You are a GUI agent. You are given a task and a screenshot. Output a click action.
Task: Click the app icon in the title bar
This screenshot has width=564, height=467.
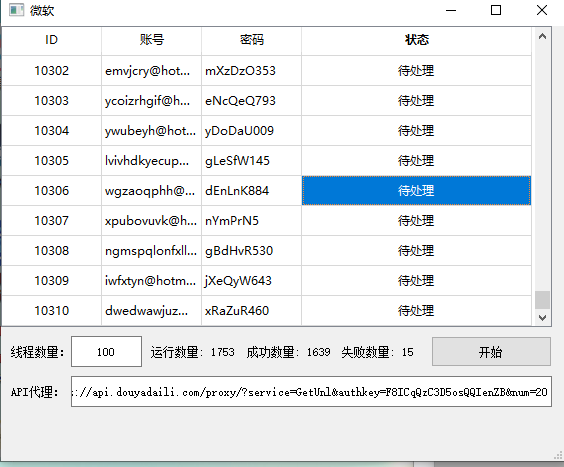point(16,10)
